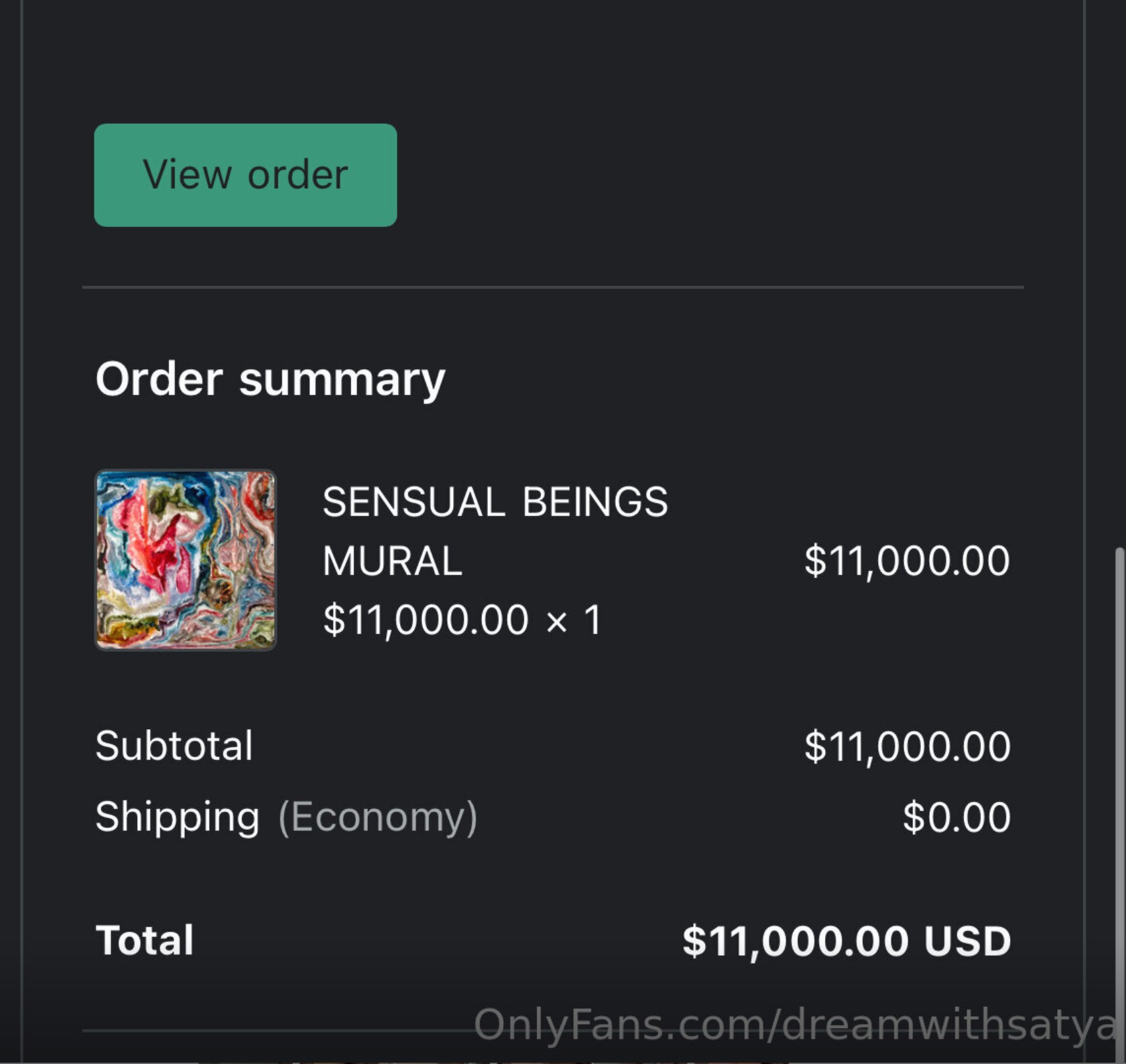The width and height of the screenshot is (1126, 1064).
Task: Click the Total amount $11,000.00
Action: click(x=795, y=941)
